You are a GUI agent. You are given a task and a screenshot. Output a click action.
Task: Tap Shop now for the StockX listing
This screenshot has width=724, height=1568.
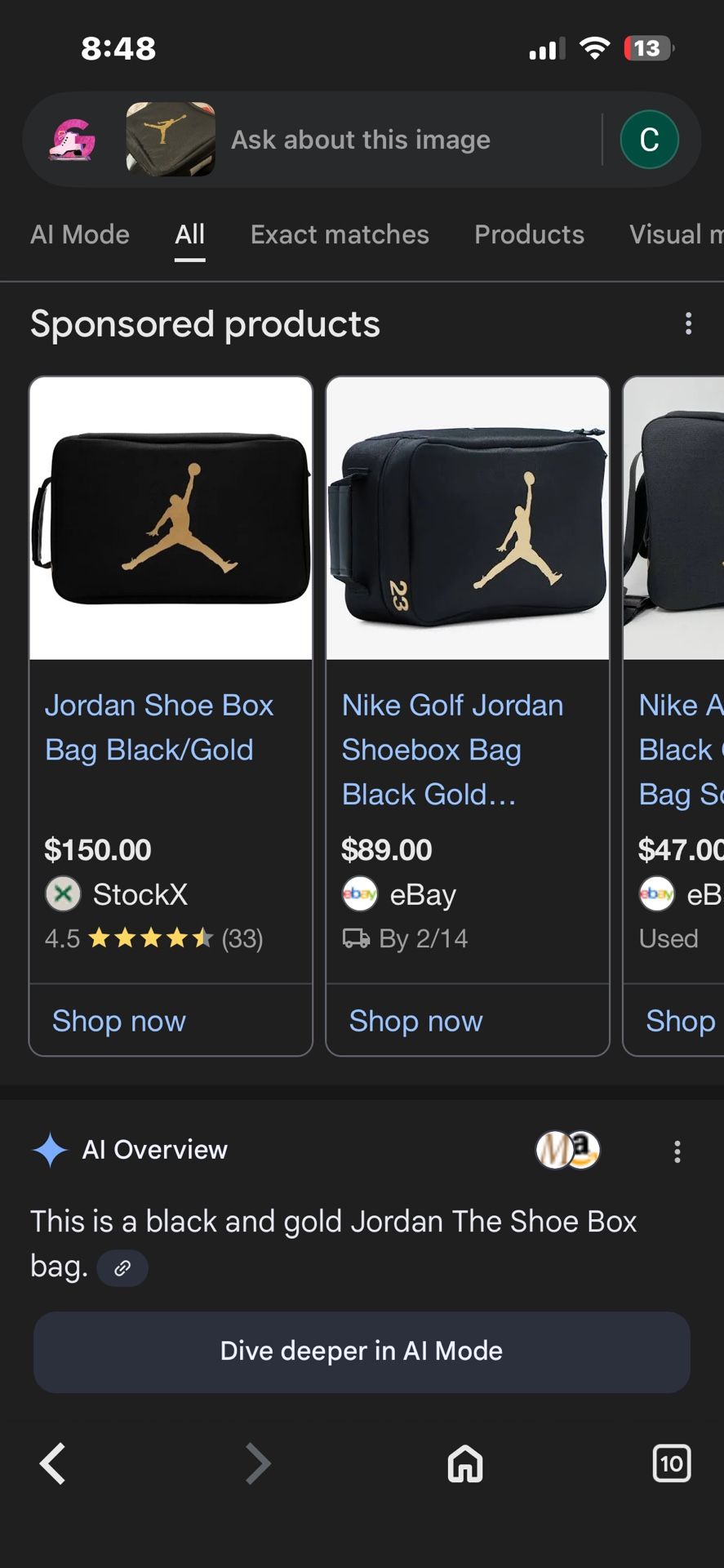pos(119,1021)
